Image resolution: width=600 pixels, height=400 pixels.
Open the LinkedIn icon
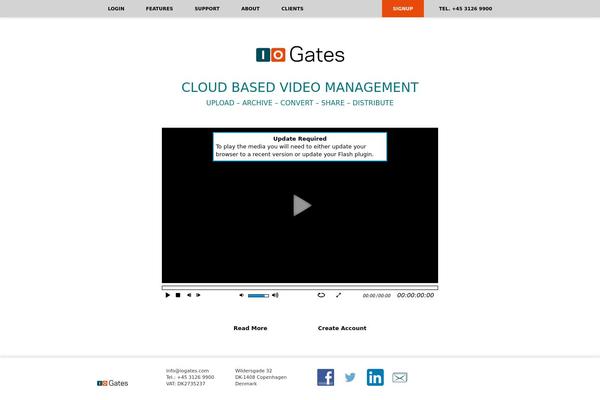click(x=375, y=377)
